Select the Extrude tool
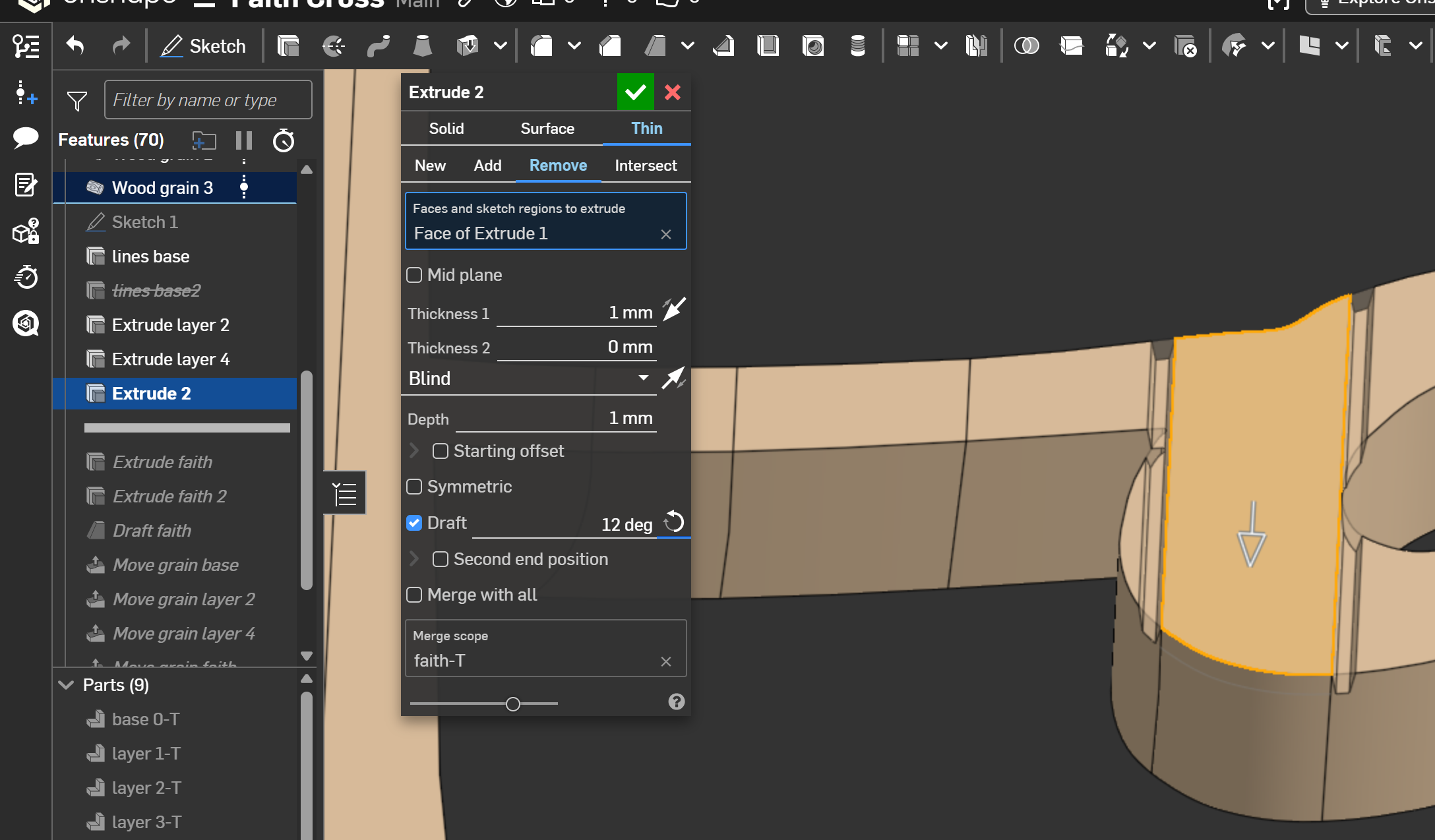This screenshot has width=1435, height=840. [x=288, y=45]
